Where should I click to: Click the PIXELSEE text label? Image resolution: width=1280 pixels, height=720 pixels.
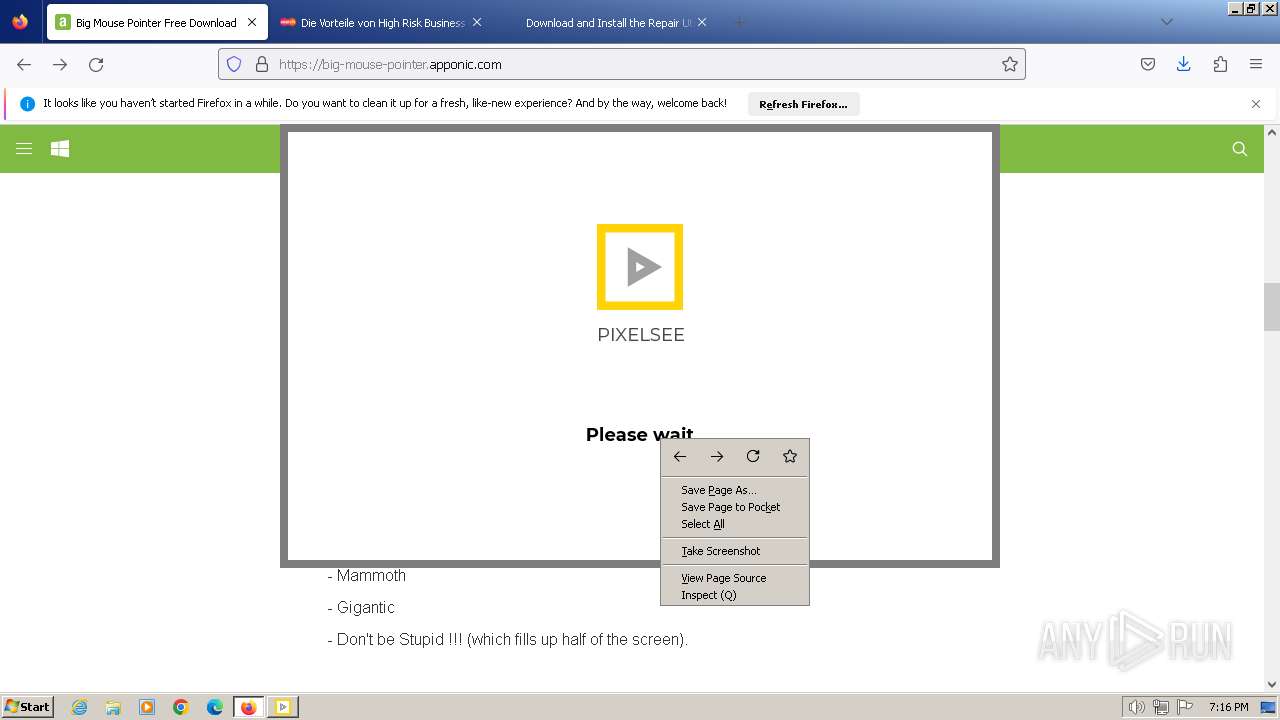click(x=641, y=335)
